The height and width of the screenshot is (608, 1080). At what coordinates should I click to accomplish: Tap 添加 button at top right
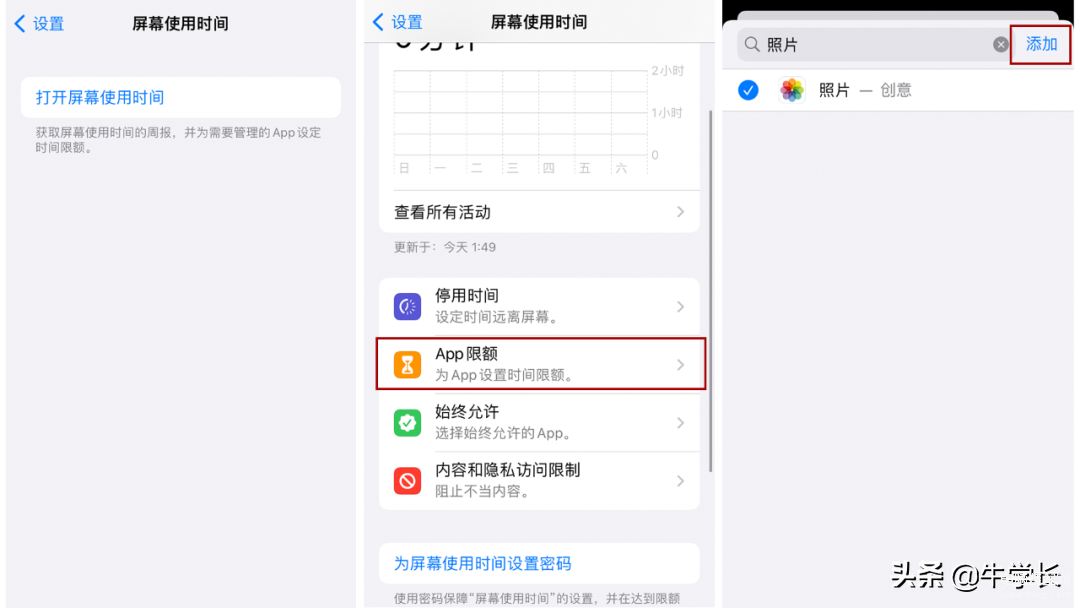point(1041,44)
